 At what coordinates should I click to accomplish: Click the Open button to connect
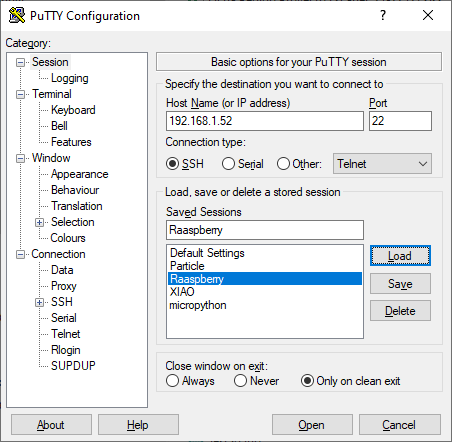(312, 425)
